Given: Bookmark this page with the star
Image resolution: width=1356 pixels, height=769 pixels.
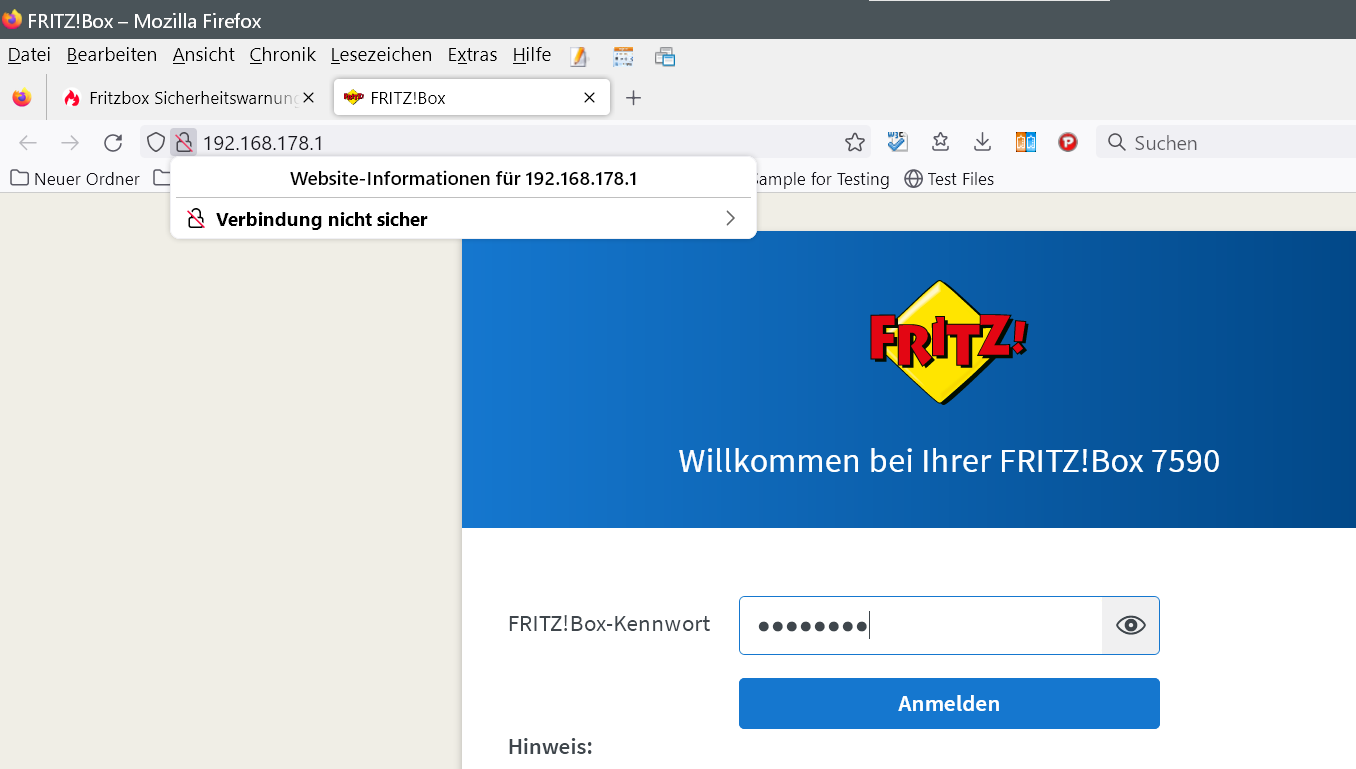Looking at the screenshot, I should [x=855, y=143].
